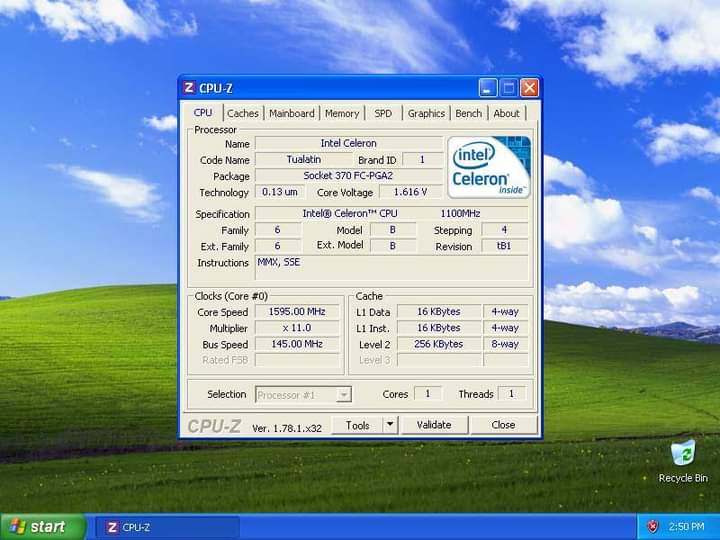The height and width of the screenshot is (540, 720).
Task: Open the Bench tab
Action: coord(468,114)
